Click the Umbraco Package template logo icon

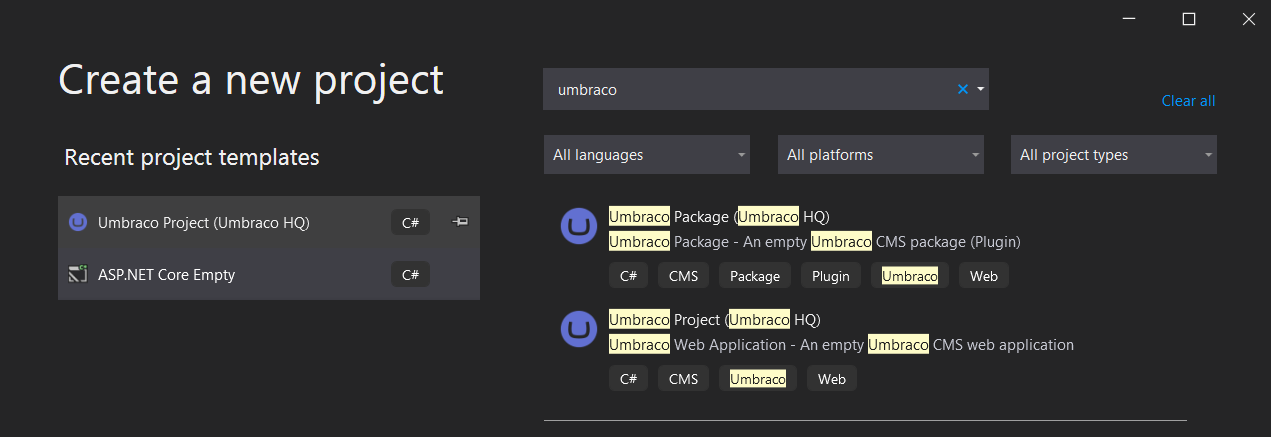tap(579, 227)
